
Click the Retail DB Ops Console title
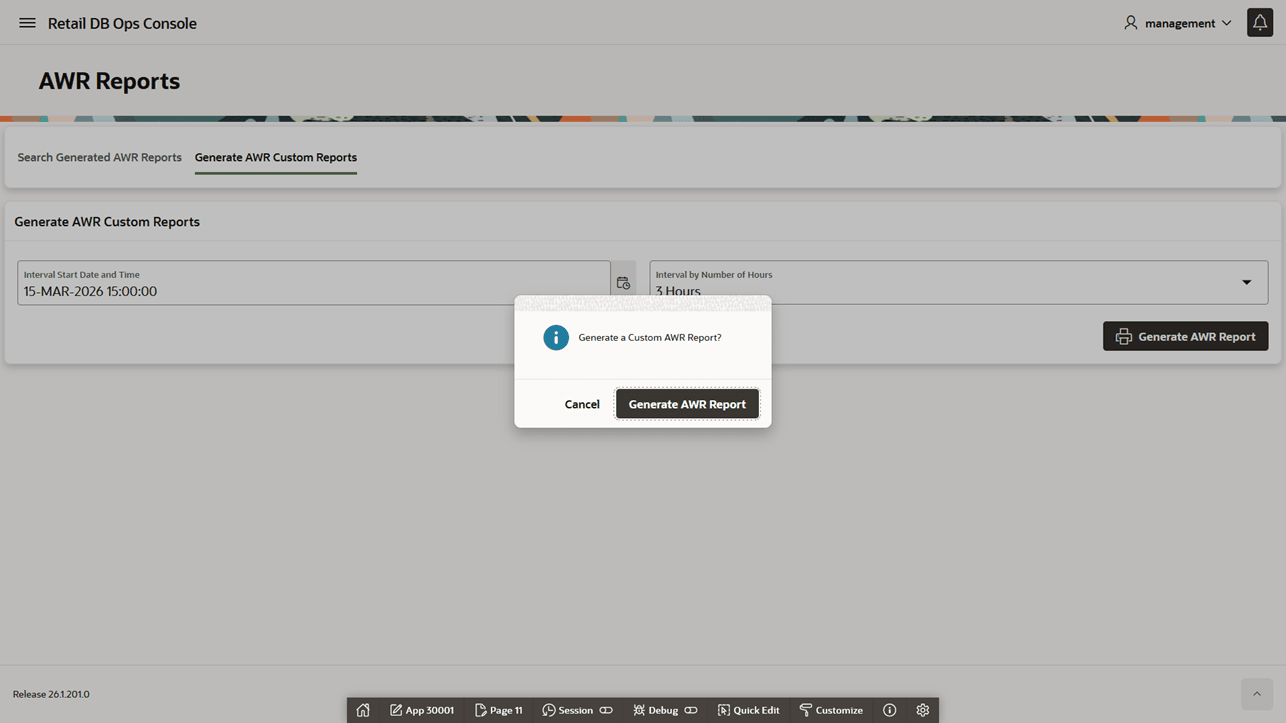pyautogui.click(x=122, y=23)
